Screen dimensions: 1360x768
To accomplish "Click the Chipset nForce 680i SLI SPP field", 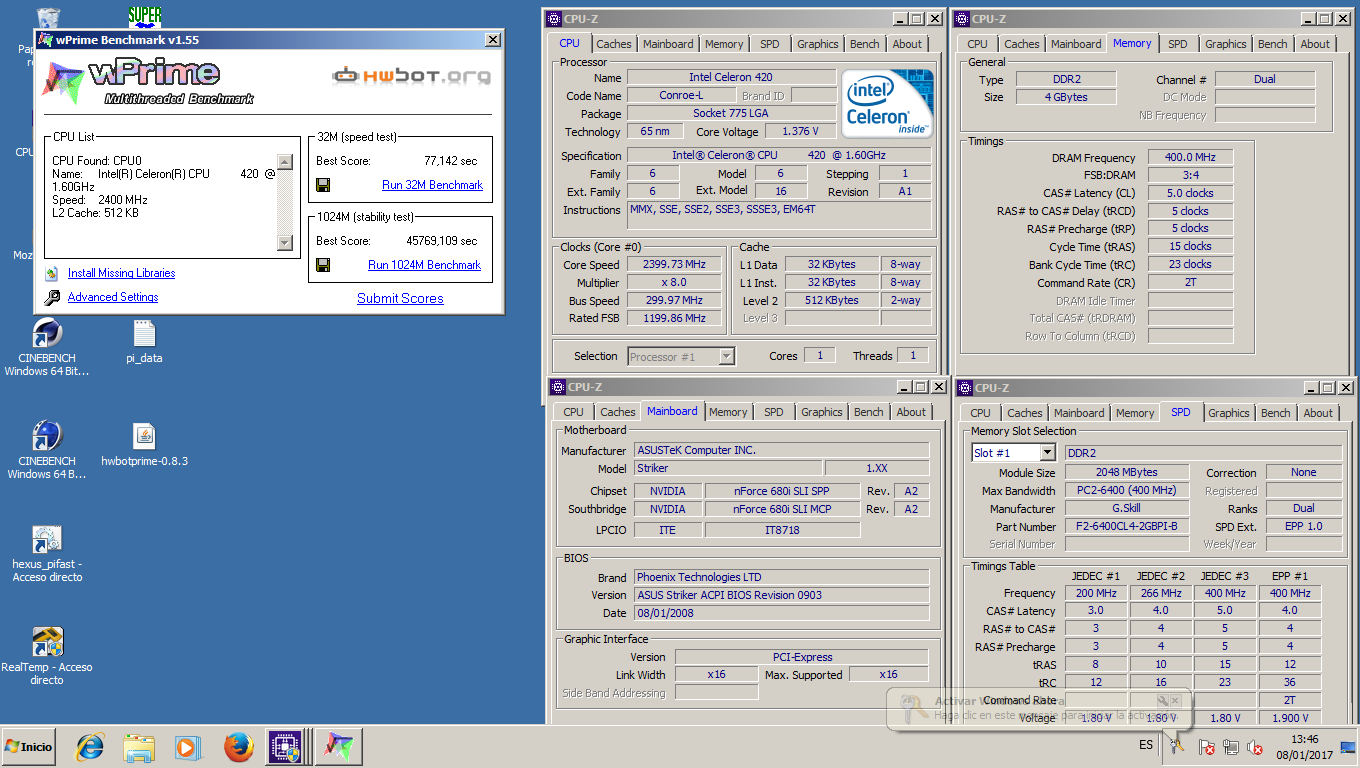I will (x=782, y=491).
